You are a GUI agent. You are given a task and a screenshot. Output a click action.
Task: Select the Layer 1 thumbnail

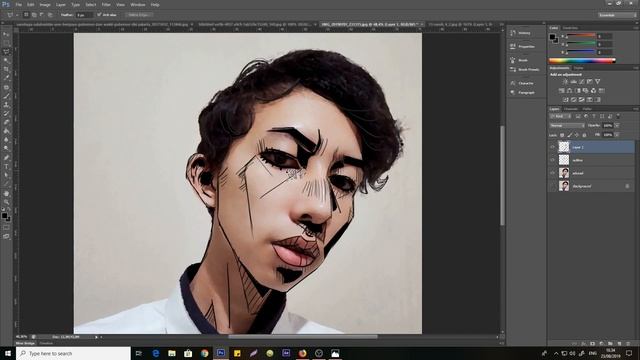point(564,147)
